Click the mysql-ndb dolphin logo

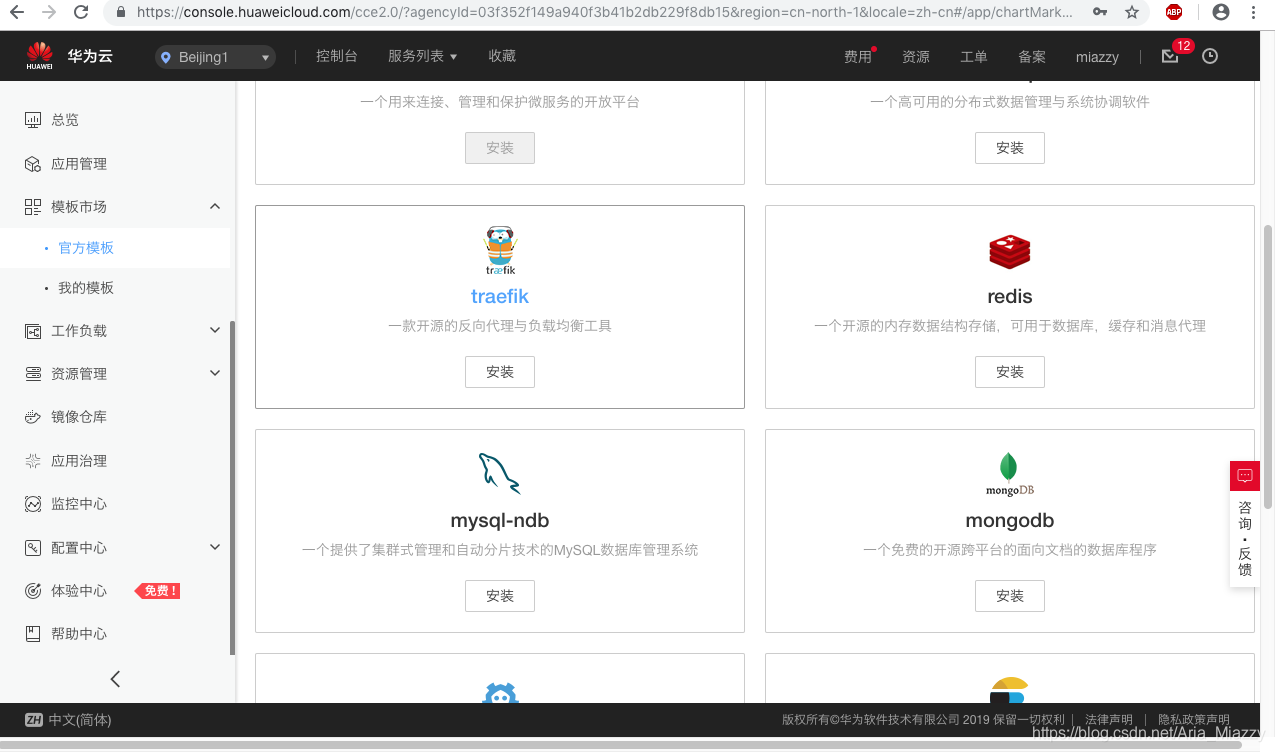pos(500,474)
